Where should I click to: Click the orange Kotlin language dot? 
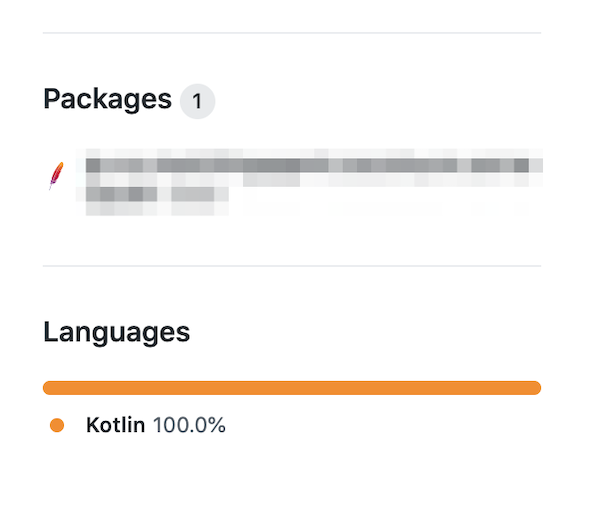pyautogui.click(x=57, y=425)
